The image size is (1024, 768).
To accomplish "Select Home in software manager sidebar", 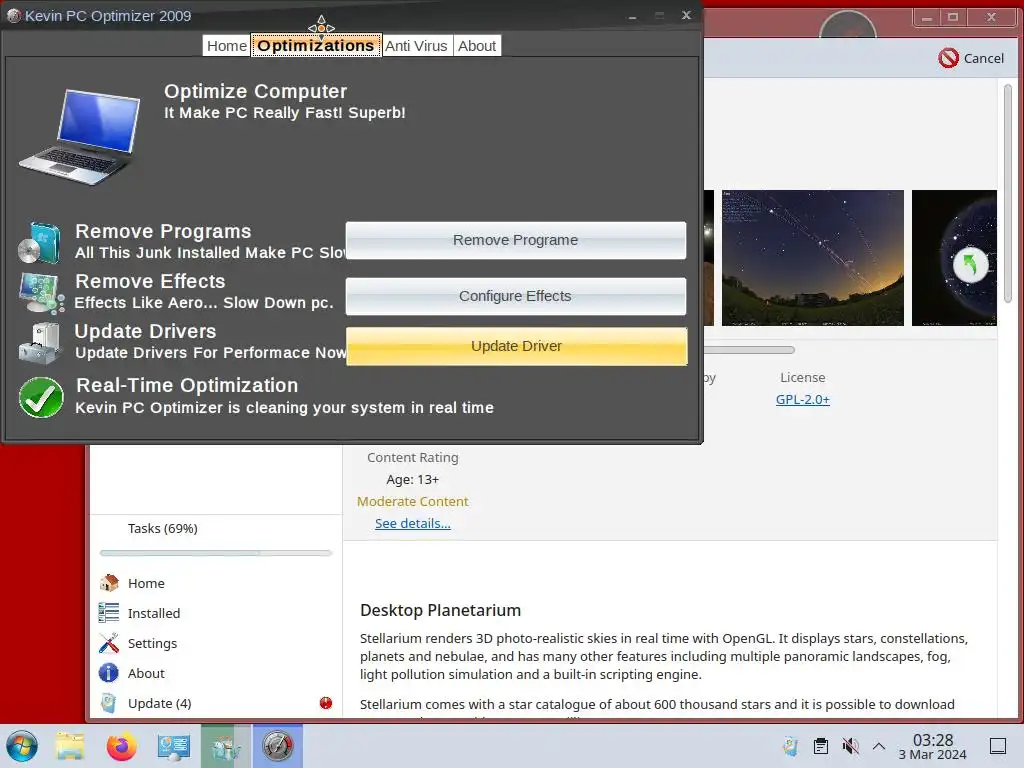I will coord(146,583).
